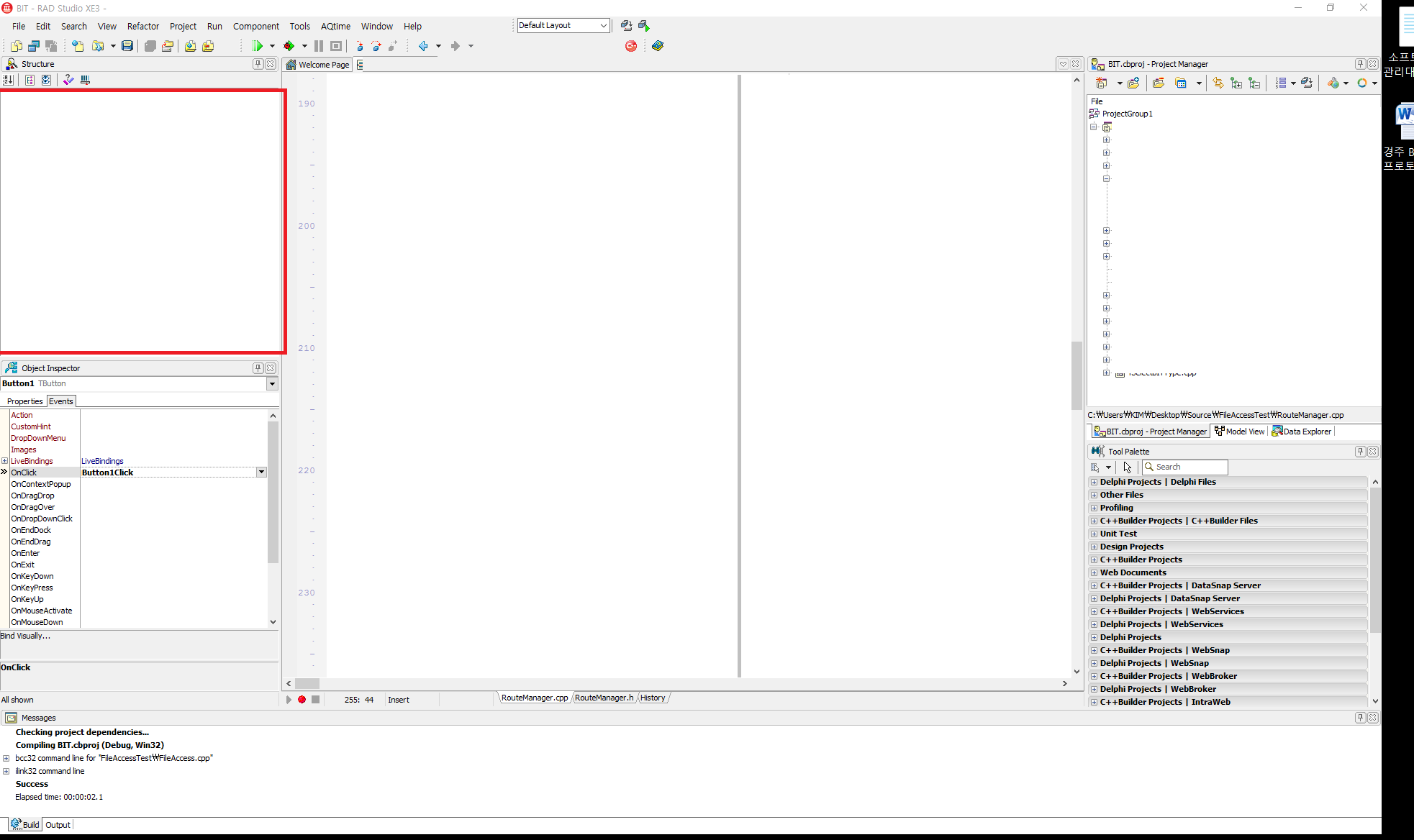The width and height of the screenshot is (1414, 840).
Task: Click the Help contents book icon
Action: (658, 46)
